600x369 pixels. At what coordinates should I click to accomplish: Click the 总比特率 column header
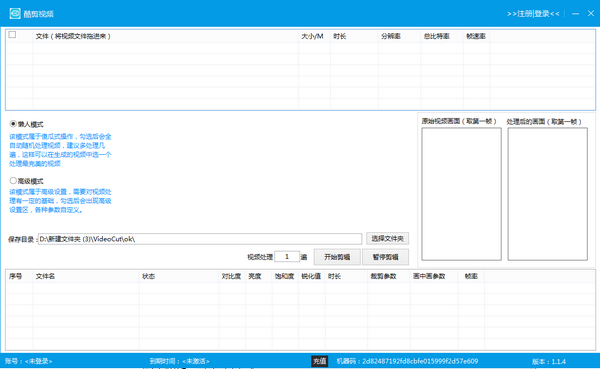click(442, 36)
